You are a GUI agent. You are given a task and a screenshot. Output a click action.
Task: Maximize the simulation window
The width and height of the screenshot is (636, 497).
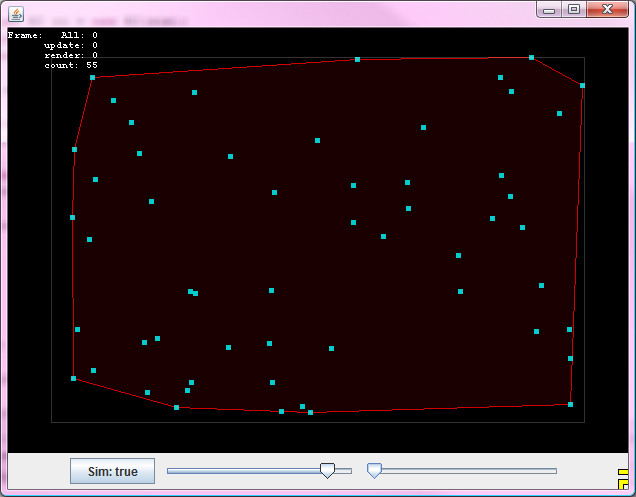(x=573, y=10)
